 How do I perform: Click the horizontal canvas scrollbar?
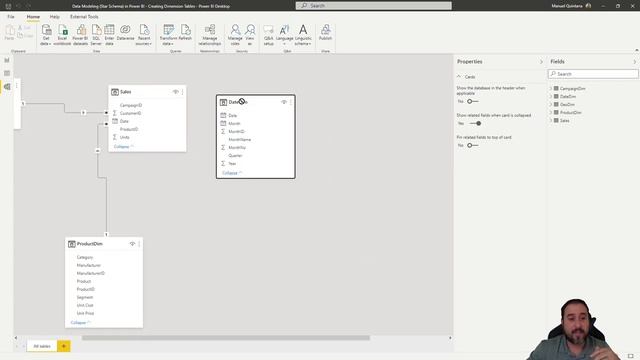(226, 338)
